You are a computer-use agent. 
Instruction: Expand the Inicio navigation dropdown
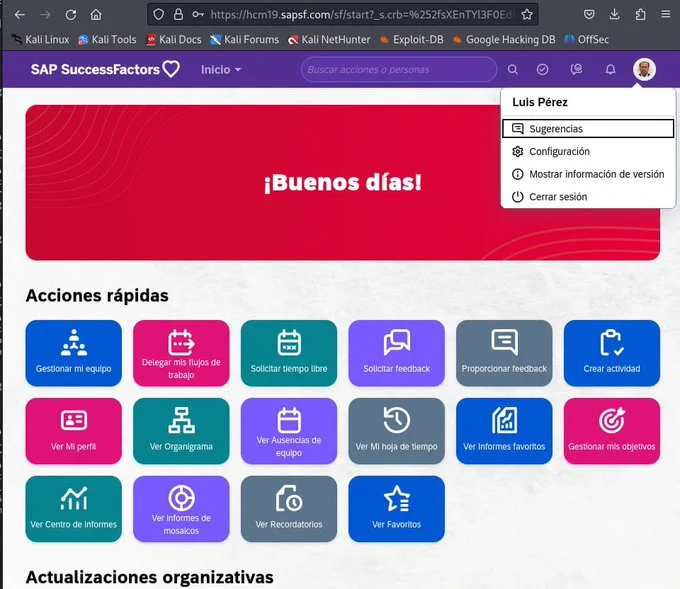[x=221, y=69]
